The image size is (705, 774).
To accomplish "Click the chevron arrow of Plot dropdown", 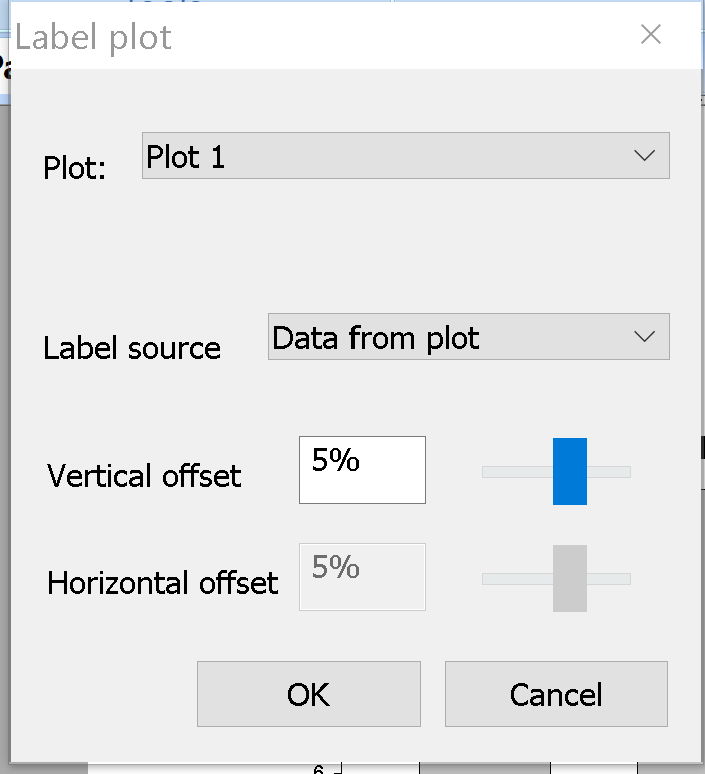I will [645, 156].
